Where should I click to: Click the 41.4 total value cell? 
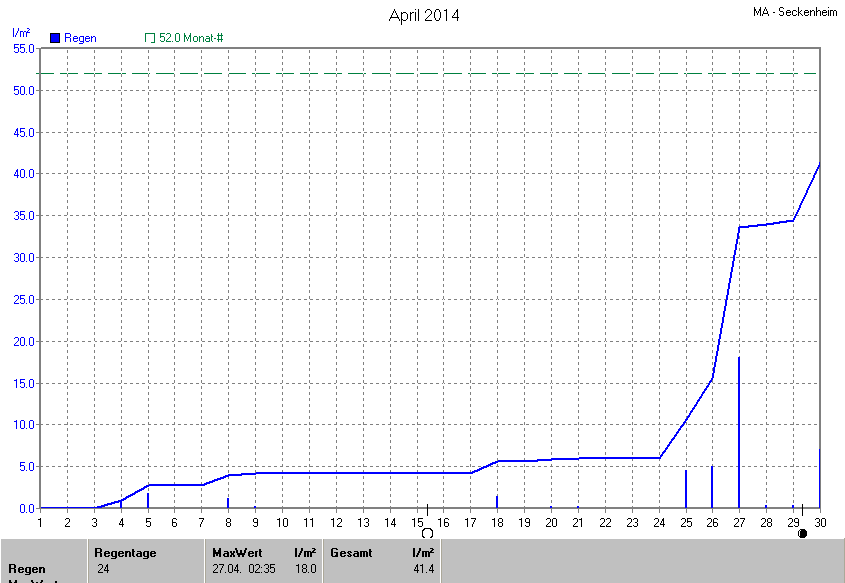coord(421,569)
